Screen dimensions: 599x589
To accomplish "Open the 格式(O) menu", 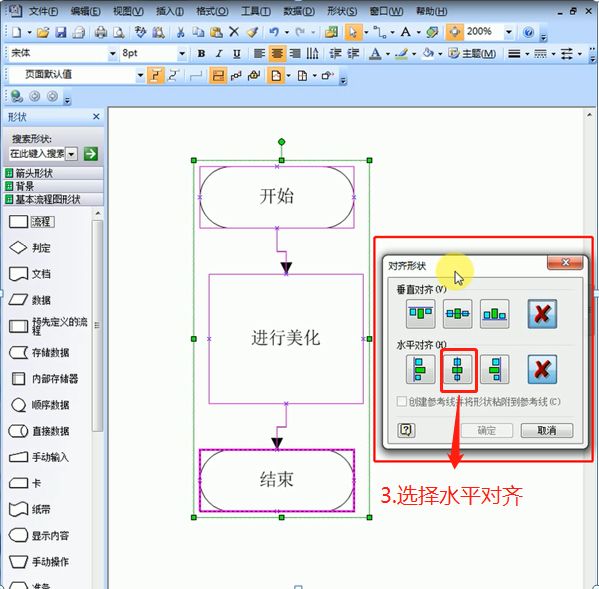I will 212,11.
